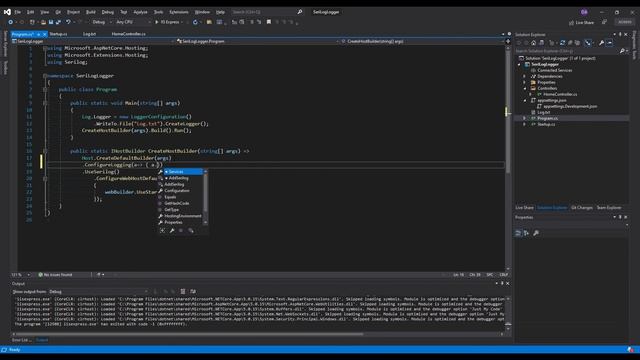The image size is (640, 360).
Task: Collapse the appsettings.json node in Solution Explorer
Action: [525, 100]
